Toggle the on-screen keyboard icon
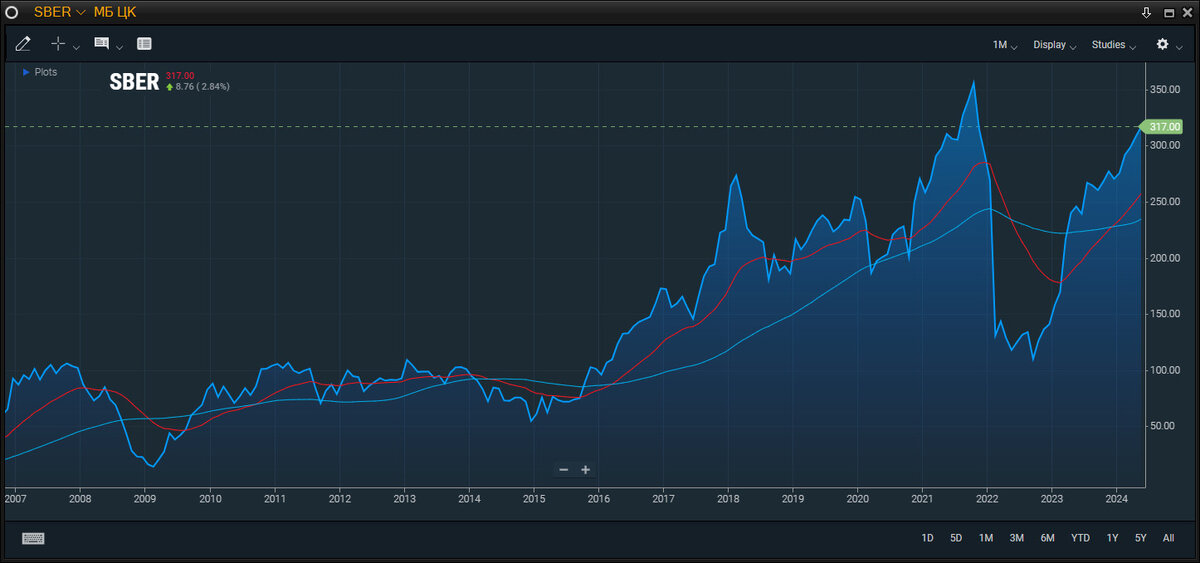This screenshot has height=563, width=1200. [33, 538]
